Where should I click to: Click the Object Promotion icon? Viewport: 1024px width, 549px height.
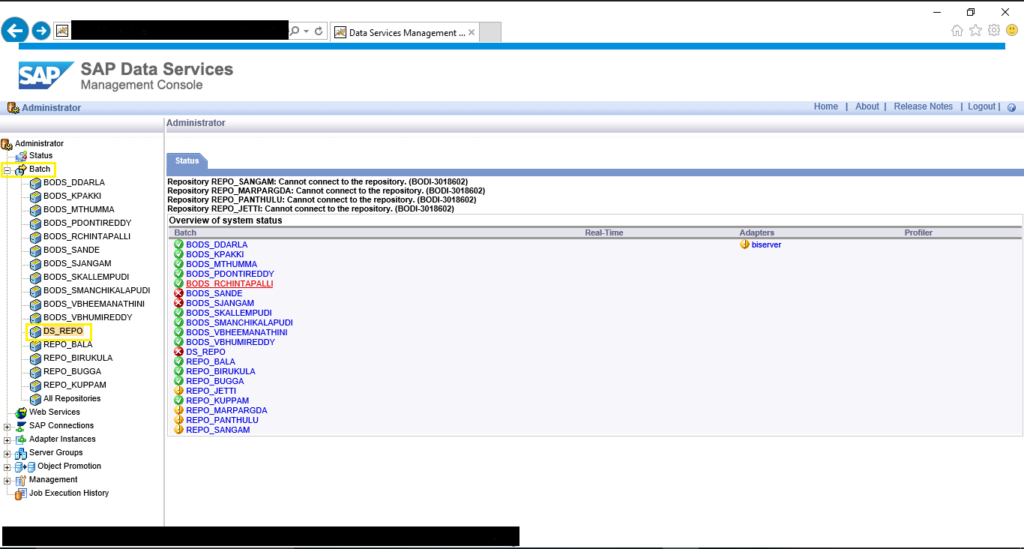tap(25, 467)
